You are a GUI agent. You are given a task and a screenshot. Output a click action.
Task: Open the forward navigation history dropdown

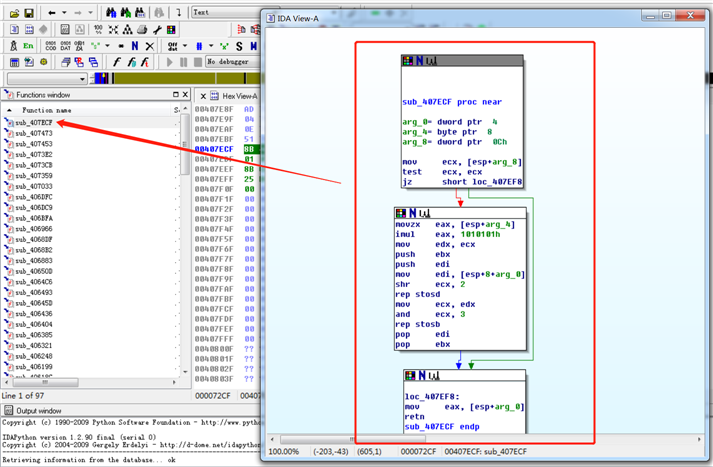coord(90,13)
